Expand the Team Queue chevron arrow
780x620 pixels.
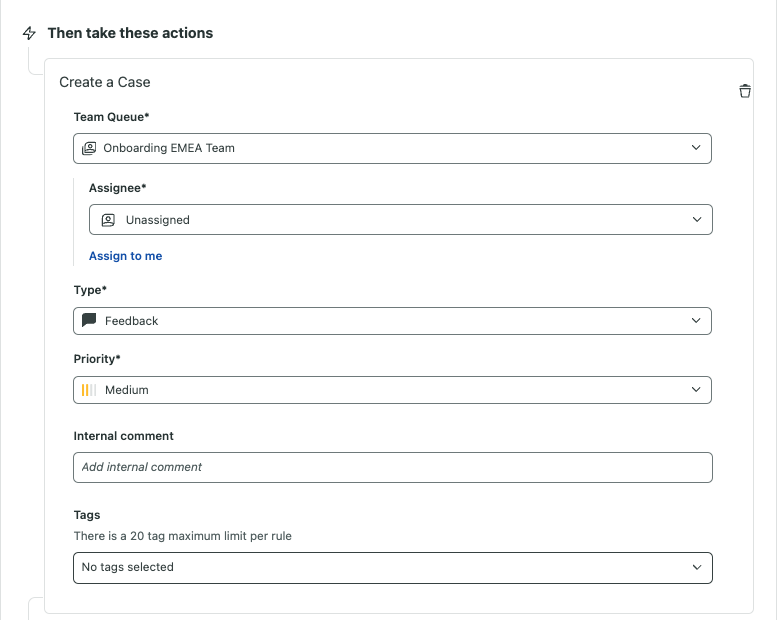click(x=696, y=148)
